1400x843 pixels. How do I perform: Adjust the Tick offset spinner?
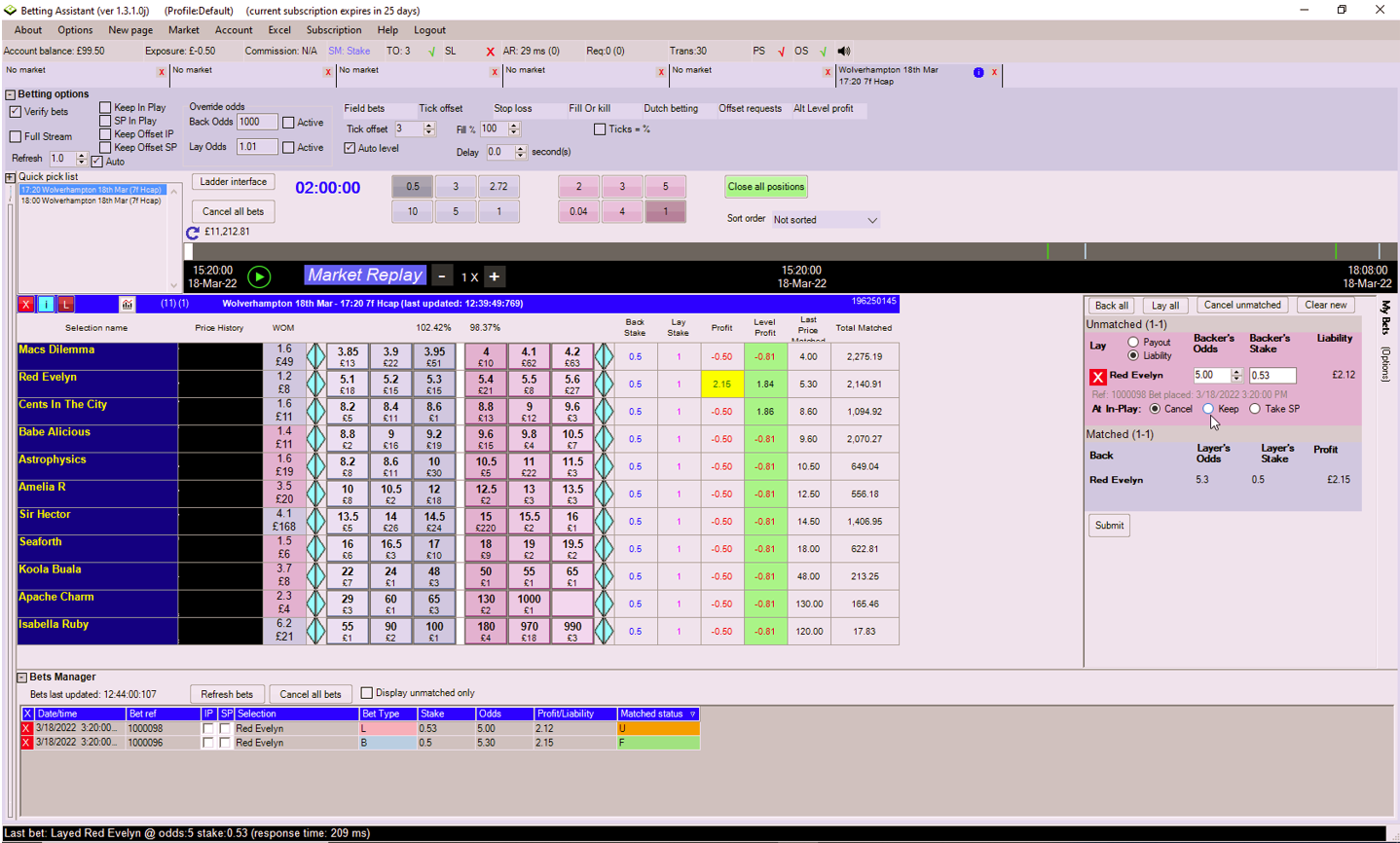(429, 129)
